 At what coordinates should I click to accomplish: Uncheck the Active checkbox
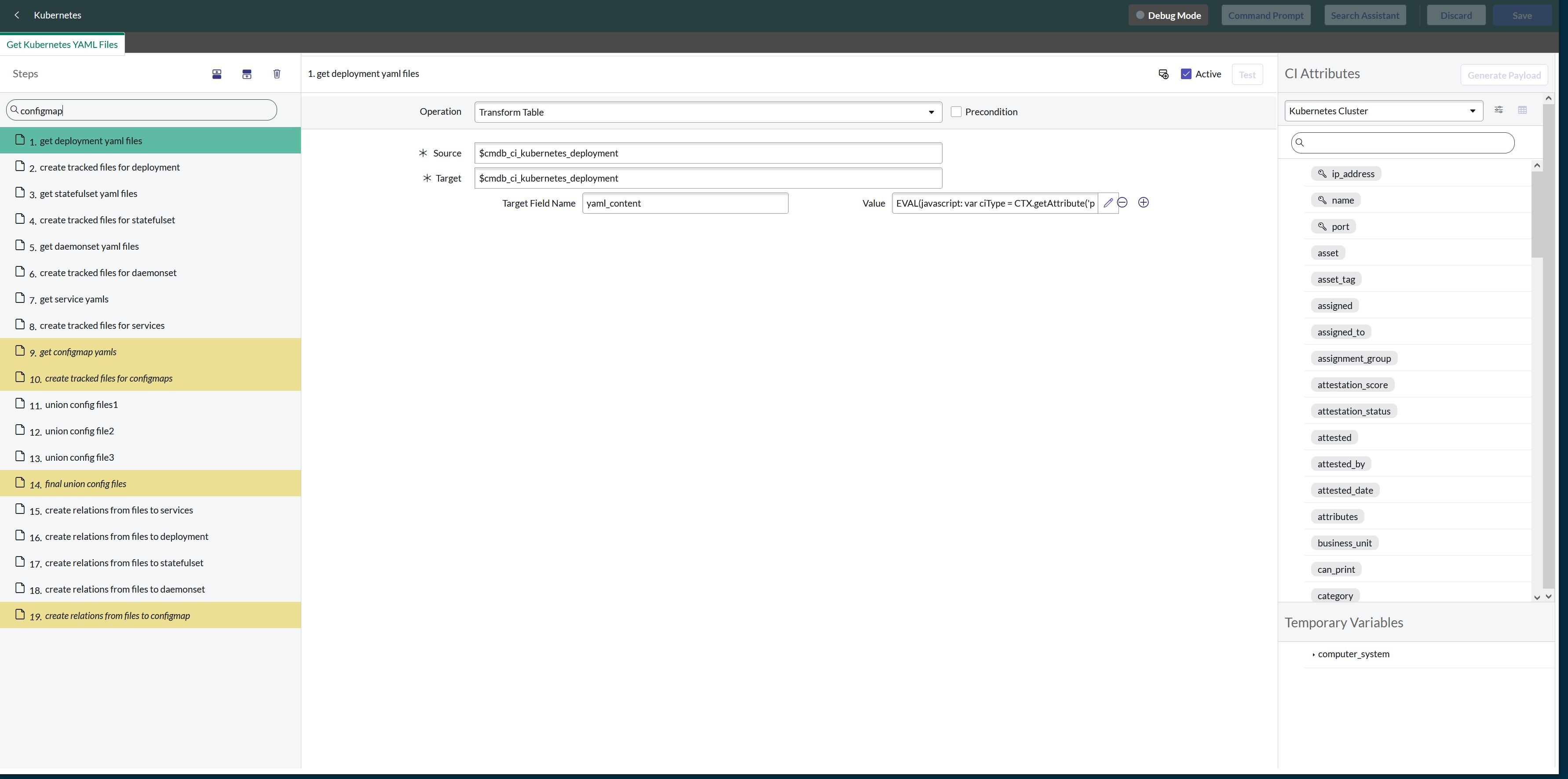(1186, 74)
